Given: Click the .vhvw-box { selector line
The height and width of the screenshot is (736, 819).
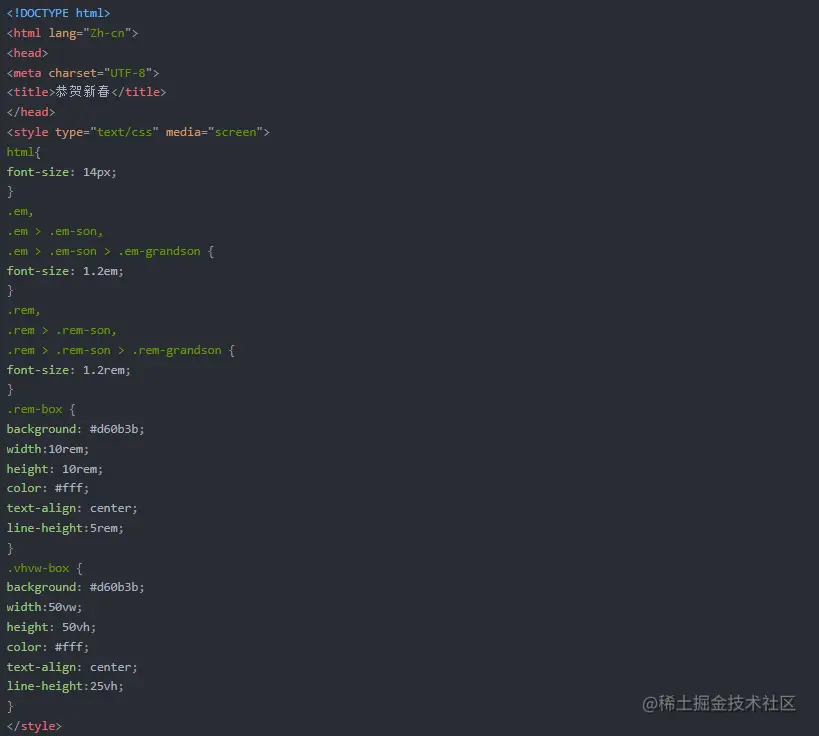Looking at the screenshot, I should [x=44, y=568].
